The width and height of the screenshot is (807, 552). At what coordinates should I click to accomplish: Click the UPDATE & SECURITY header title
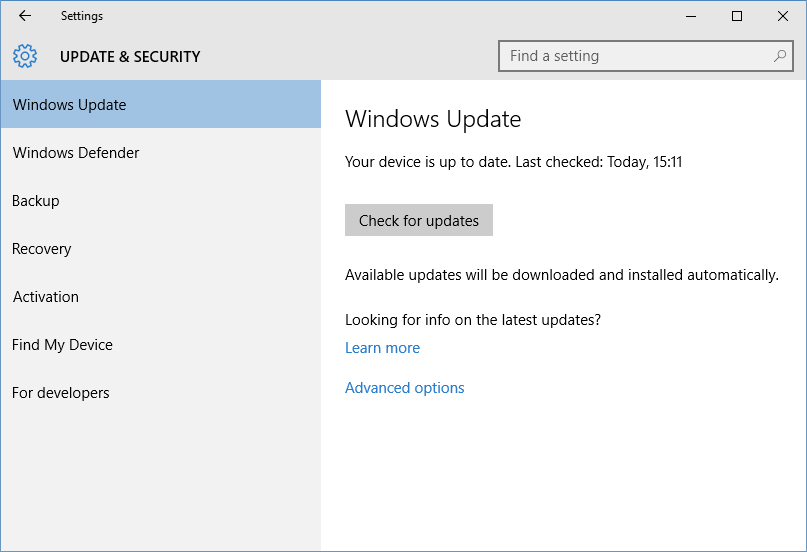[x=130, y=57]
